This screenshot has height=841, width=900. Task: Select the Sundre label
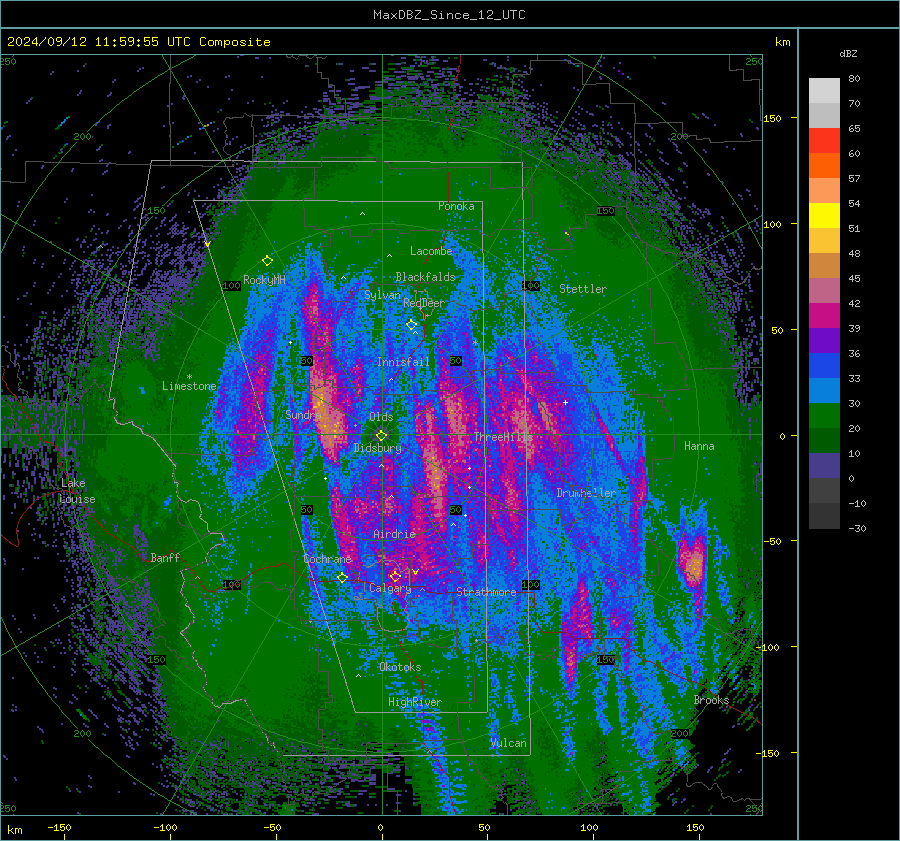302,414
